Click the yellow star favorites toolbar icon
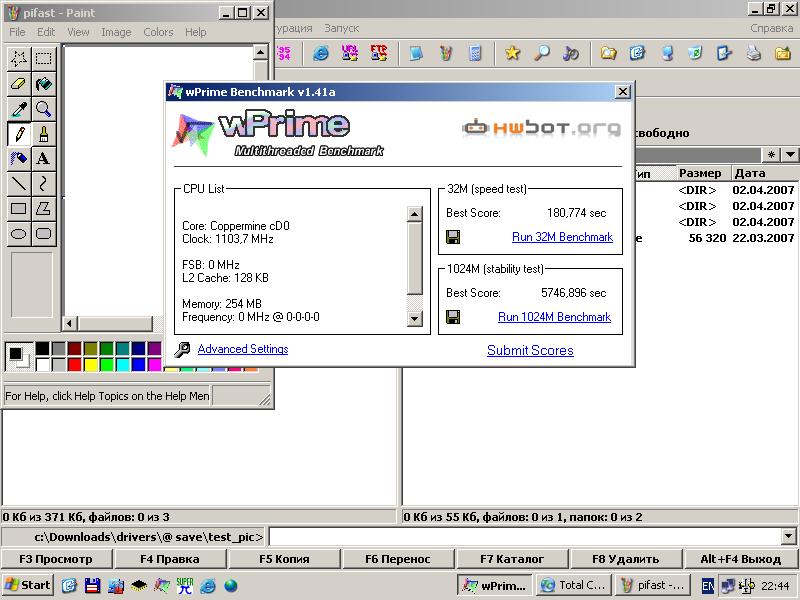The height and width of the screenshot is (600, 800). 512,53
